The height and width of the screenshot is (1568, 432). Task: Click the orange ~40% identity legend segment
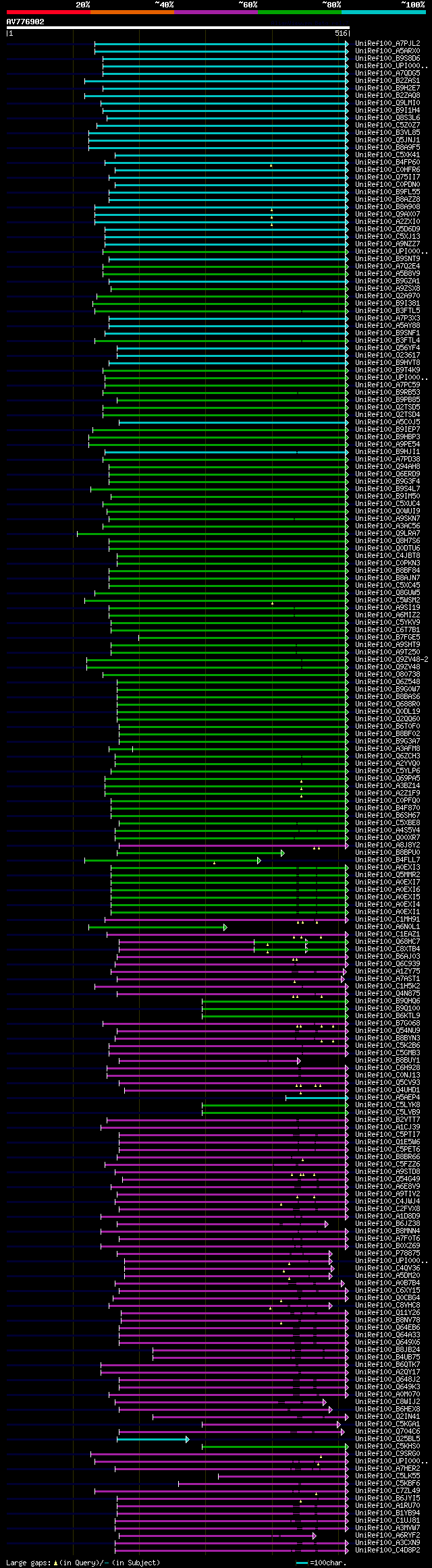click(132, 12)
